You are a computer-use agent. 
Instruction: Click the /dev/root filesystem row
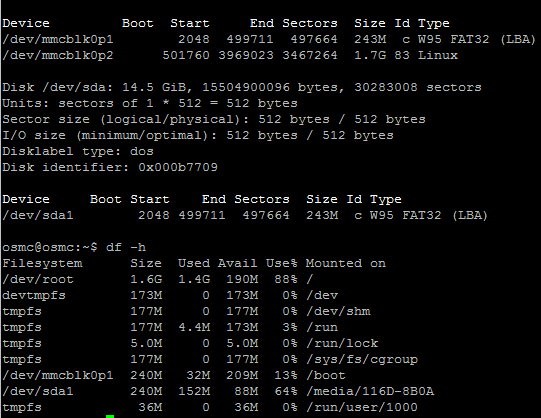[158, 279]
